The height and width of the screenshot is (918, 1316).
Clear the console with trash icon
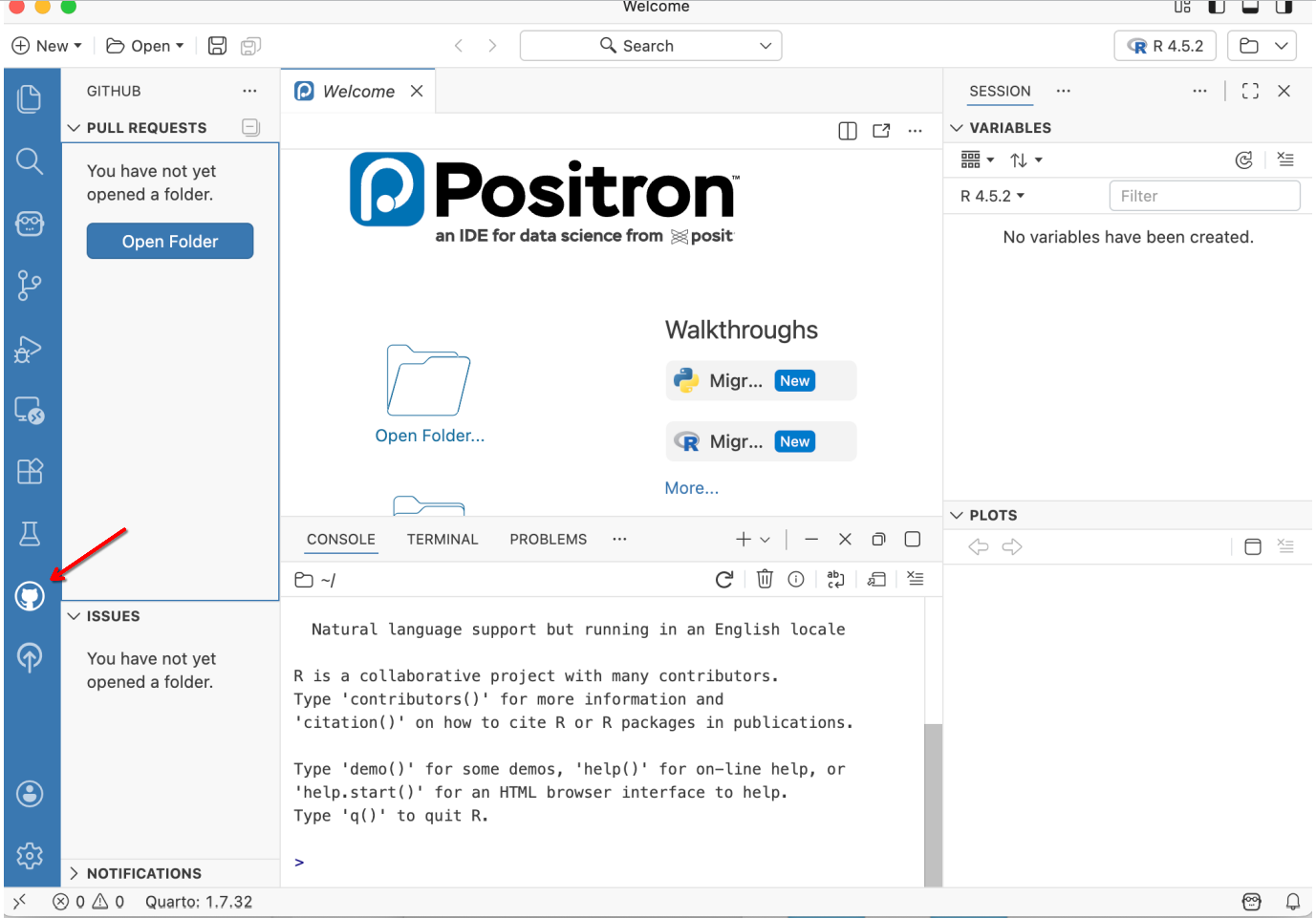tap(765, 579)
